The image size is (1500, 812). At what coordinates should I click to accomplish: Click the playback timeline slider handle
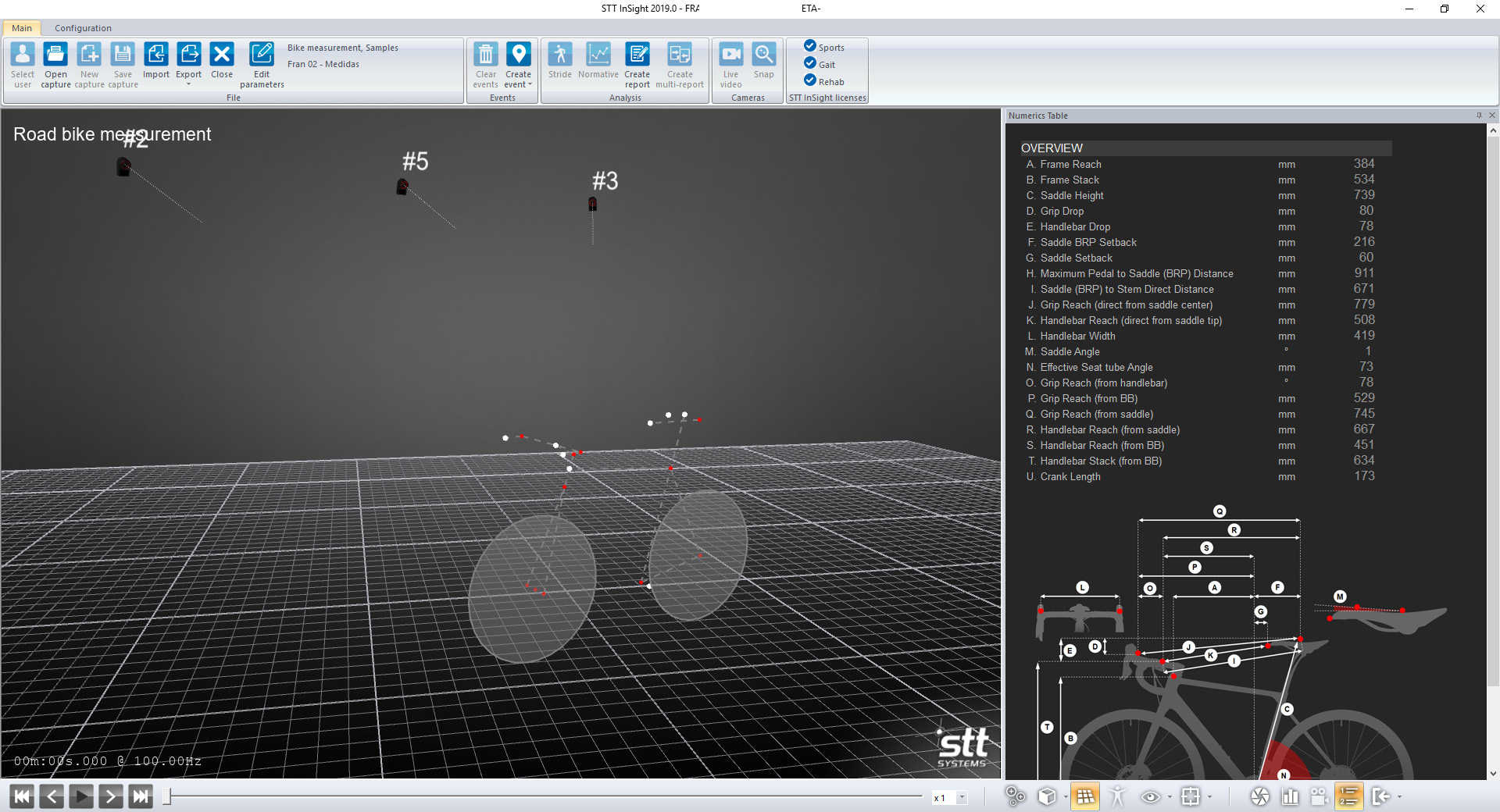point(166,796)
